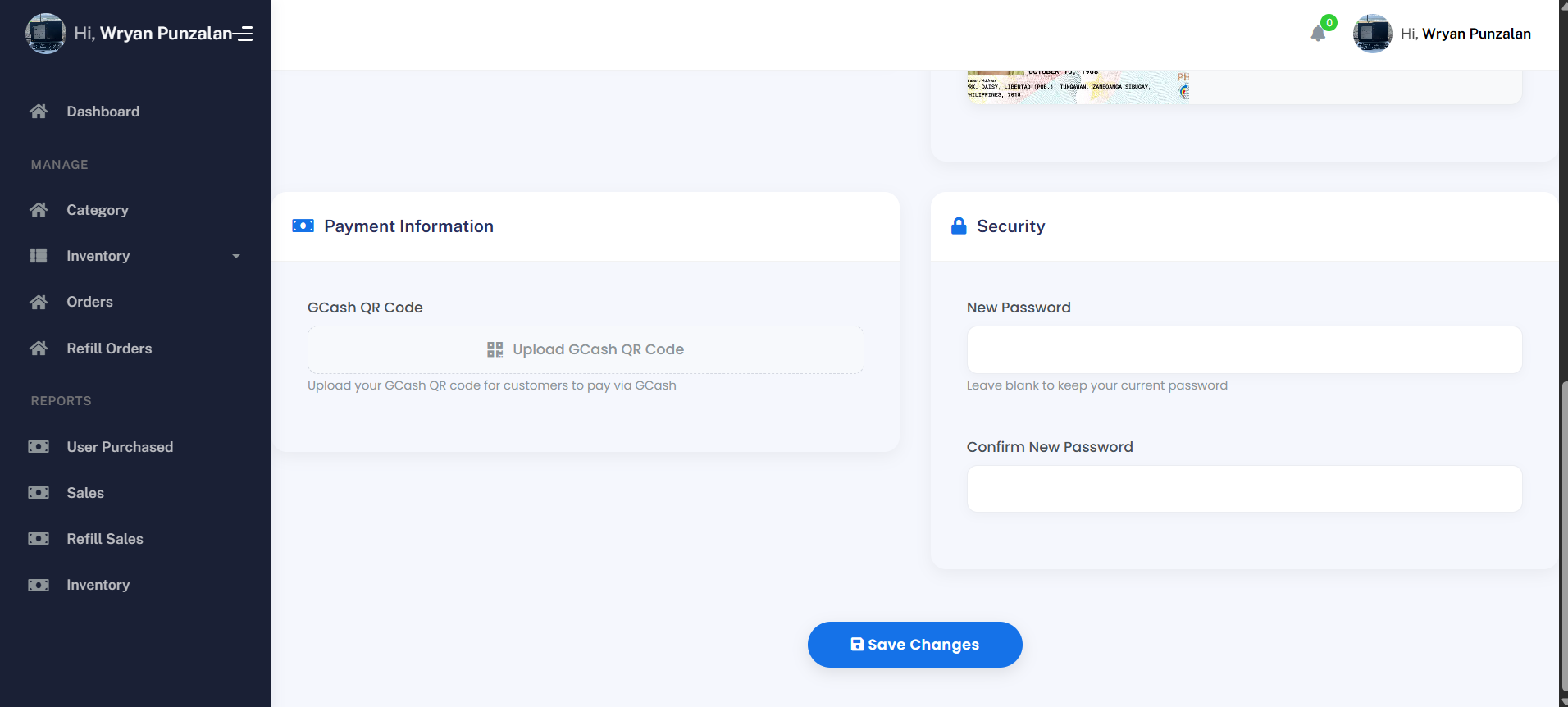This screenshot has height=707, width=1568.
Task: Open the top-right user profile avatar
Action: [1372, 34]
